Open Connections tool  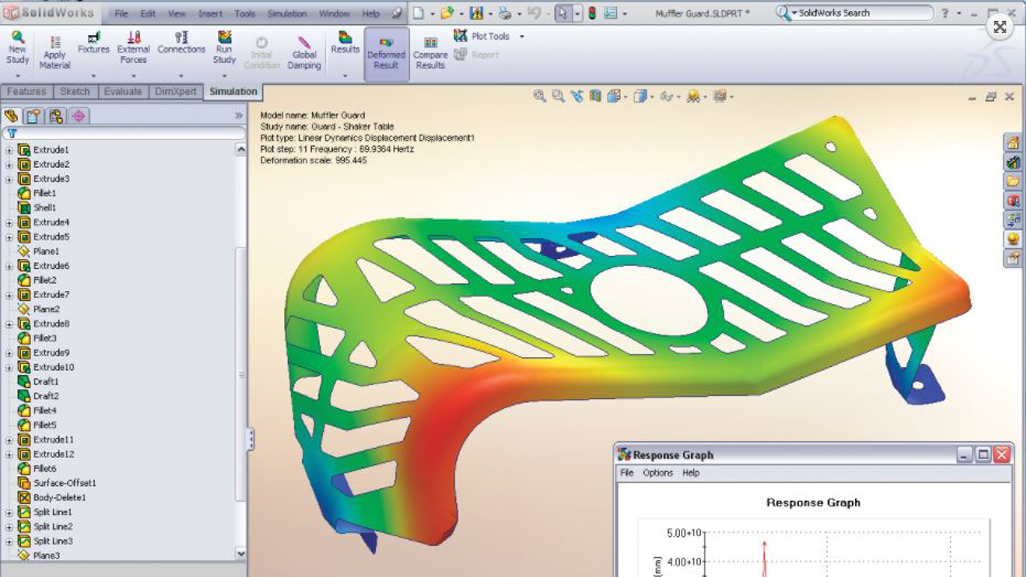(181, 43)
